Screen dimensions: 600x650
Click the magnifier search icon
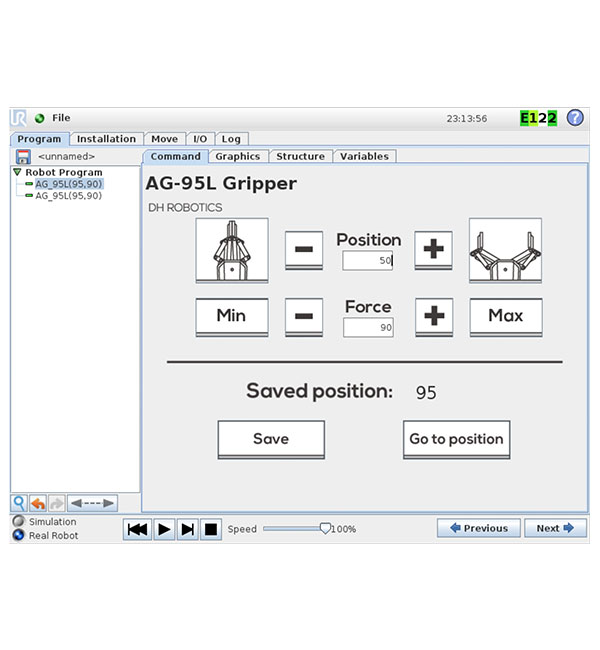[x=19, y=503]
